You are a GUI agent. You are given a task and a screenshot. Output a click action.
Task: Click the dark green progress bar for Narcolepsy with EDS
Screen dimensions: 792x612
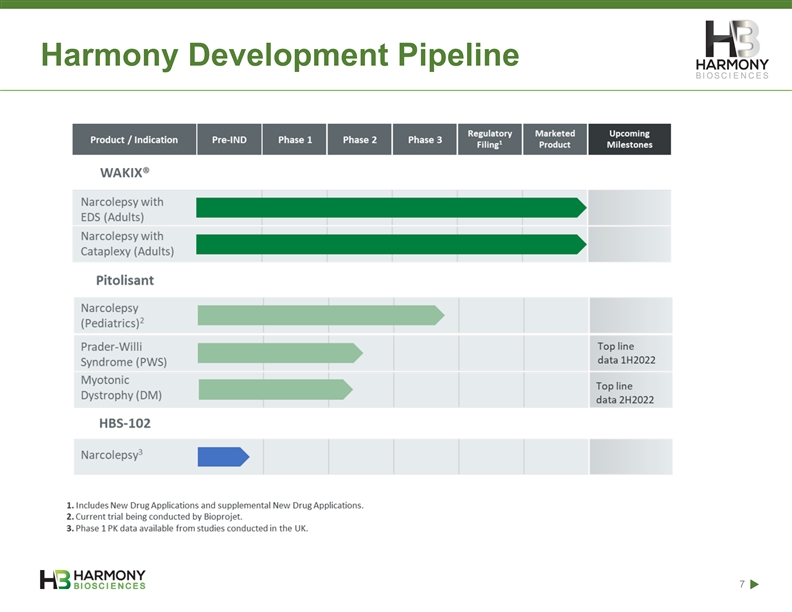(391, 208)
